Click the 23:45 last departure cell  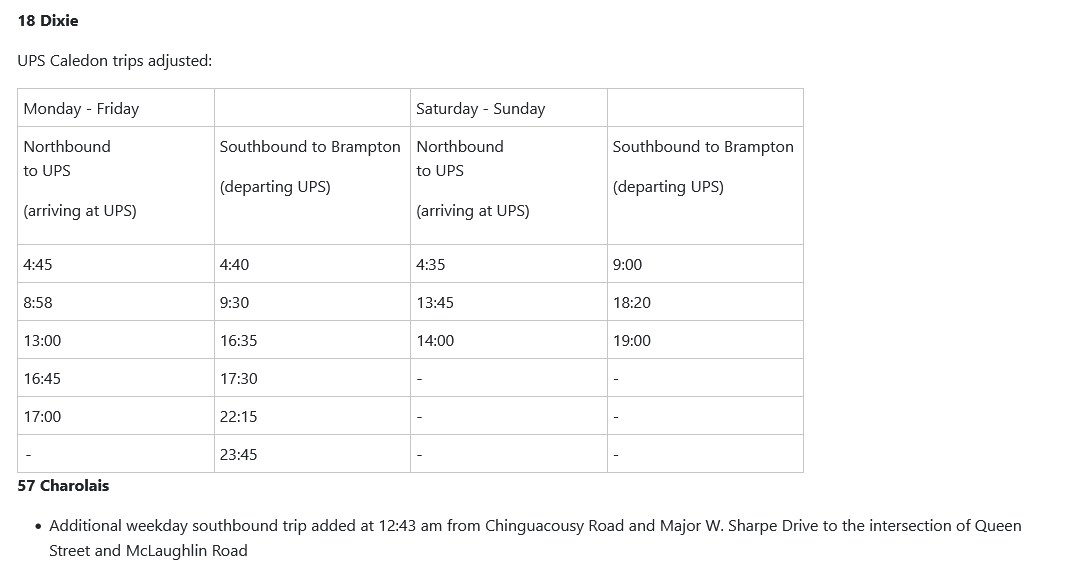pos(239,455)
